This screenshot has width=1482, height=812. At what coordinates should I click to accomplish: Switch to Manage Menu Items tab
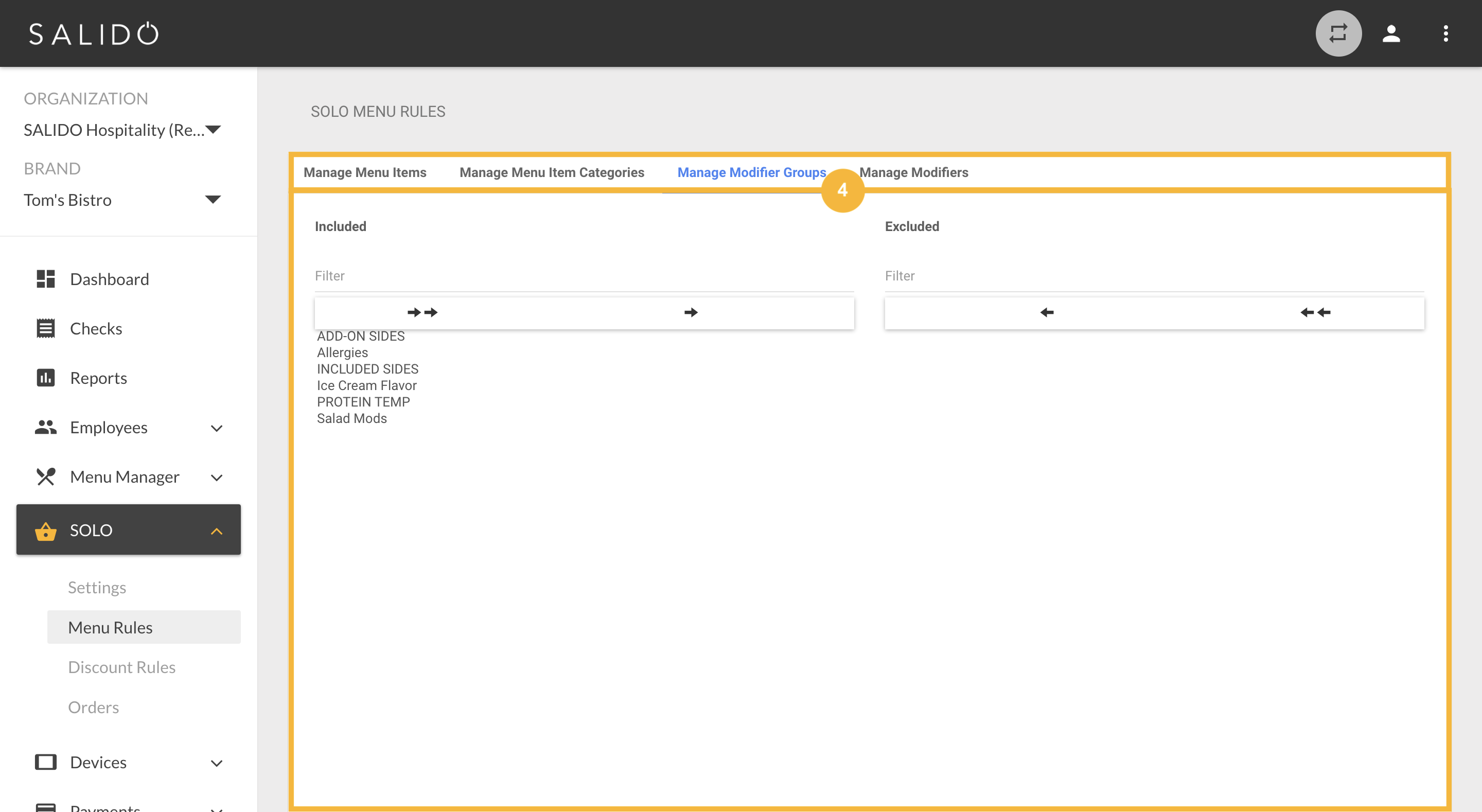tap(365, 173)
